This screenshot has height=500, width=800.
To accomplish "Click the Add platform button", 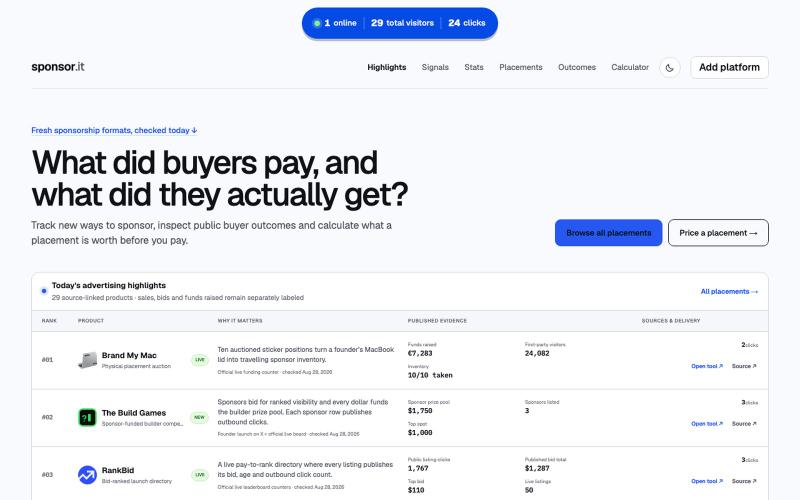I will click(729, 67).
